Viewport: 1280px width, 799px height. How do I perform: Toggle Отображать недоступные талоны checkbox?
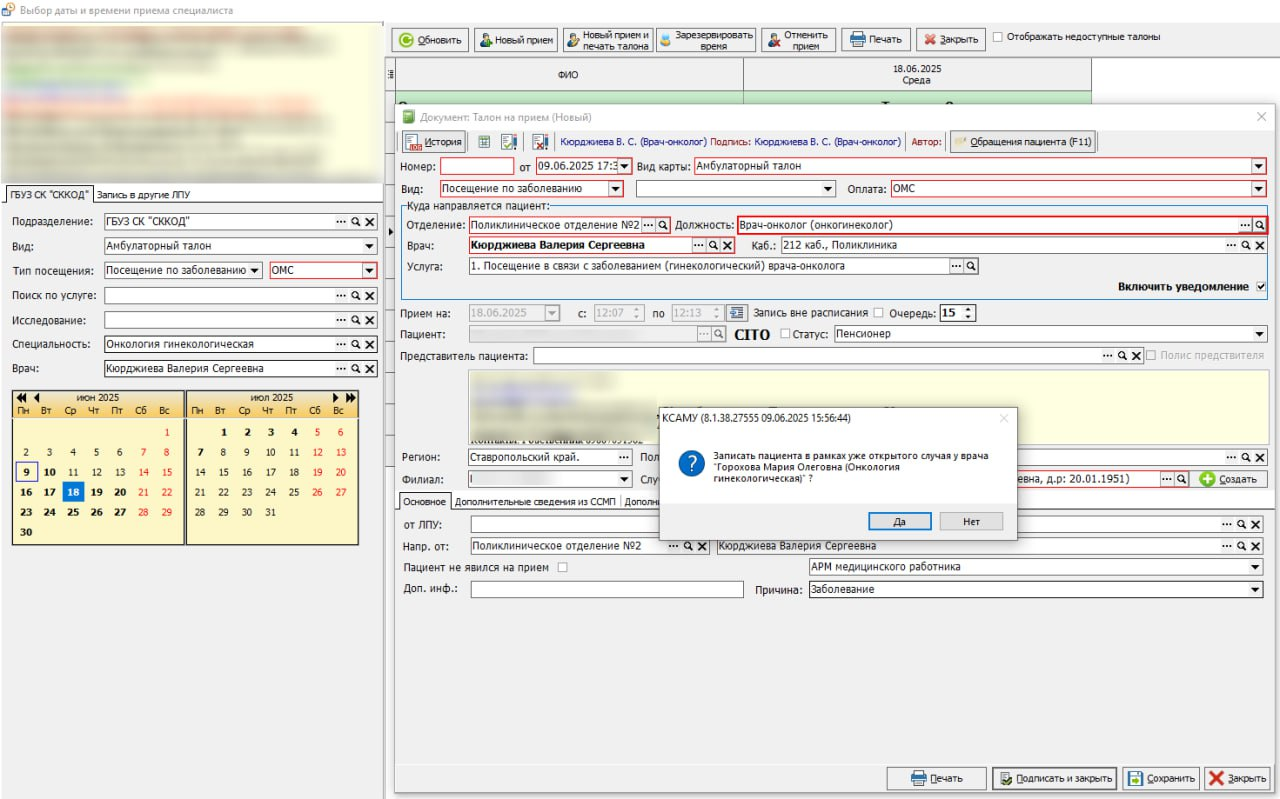click(x=998, y=37)
